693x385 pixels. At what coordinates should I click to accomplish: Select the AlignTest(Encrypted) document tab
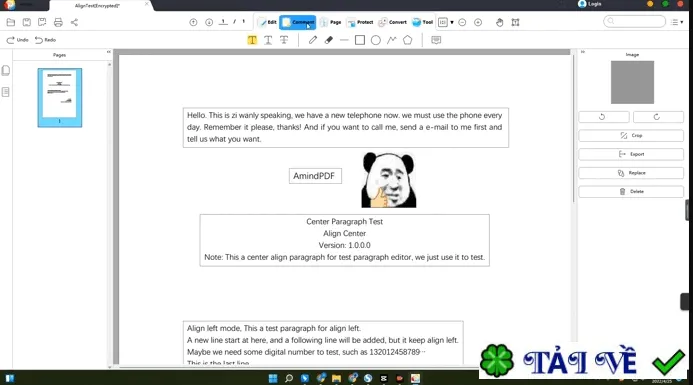[x=100, y=6]
